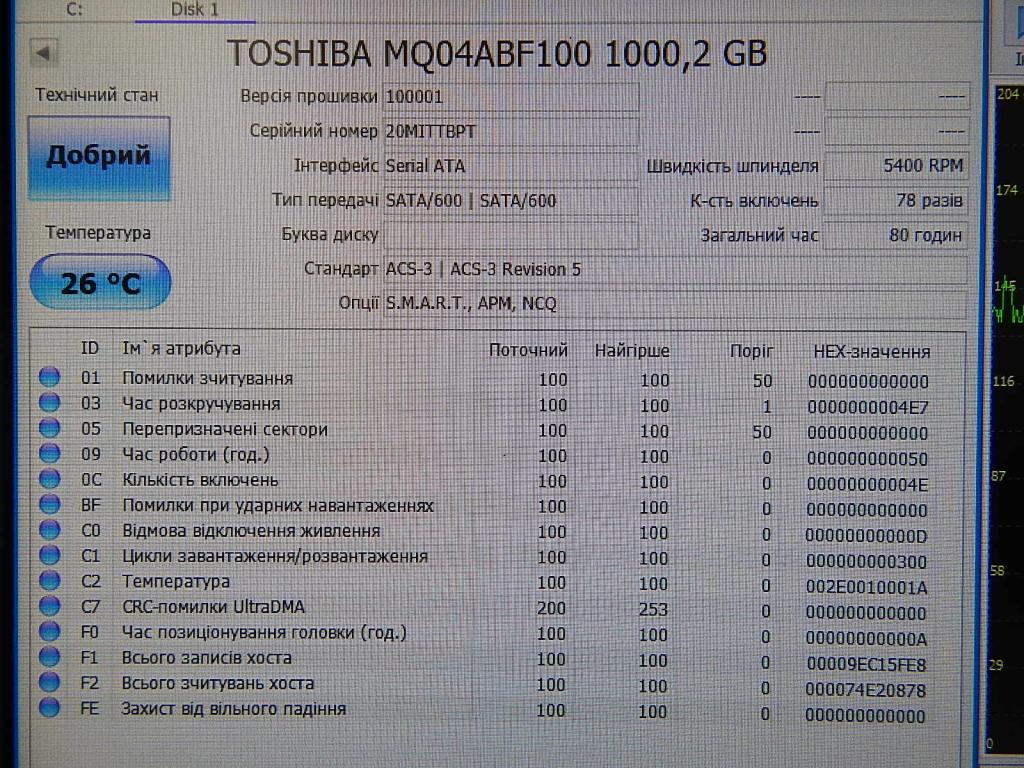Select the Всього записів хоста attribute
Screen dimensions: 1024x768
click(206, 658)
